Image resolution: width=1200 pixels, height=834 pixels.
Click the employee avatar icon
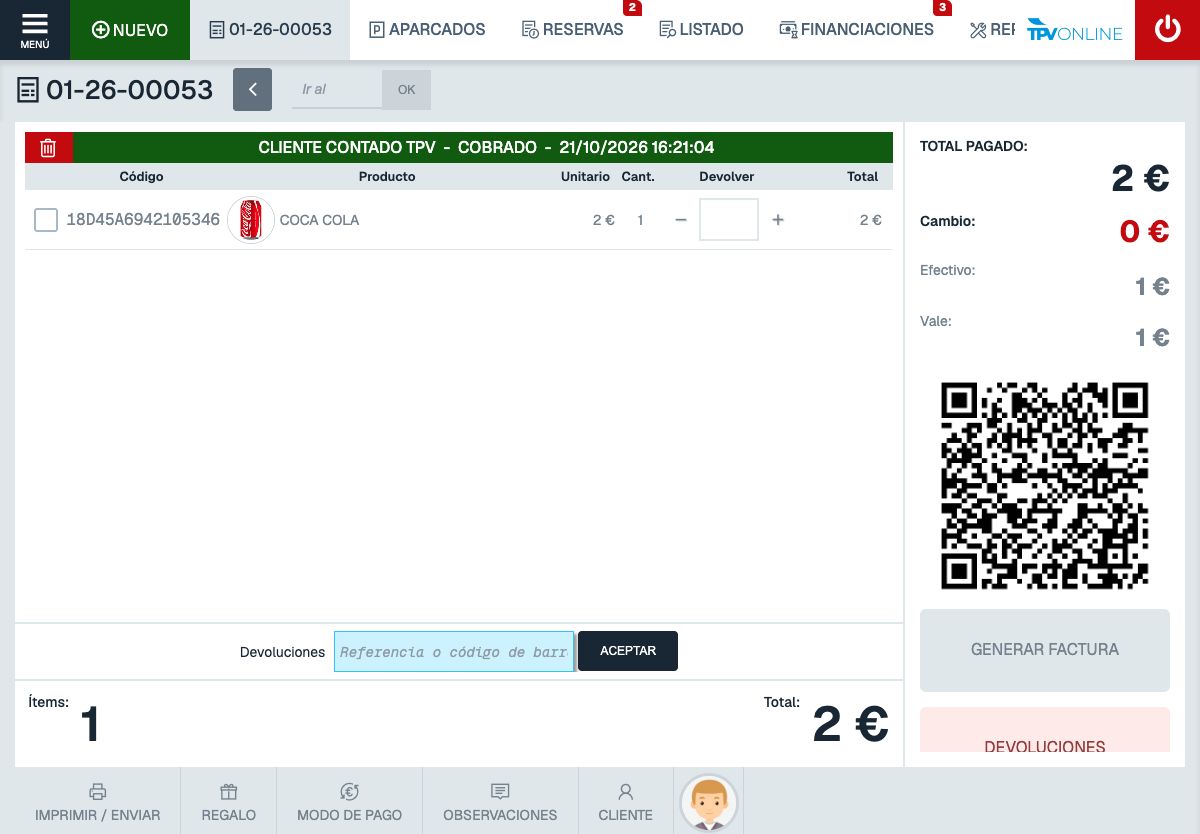[x=709, y=803]
